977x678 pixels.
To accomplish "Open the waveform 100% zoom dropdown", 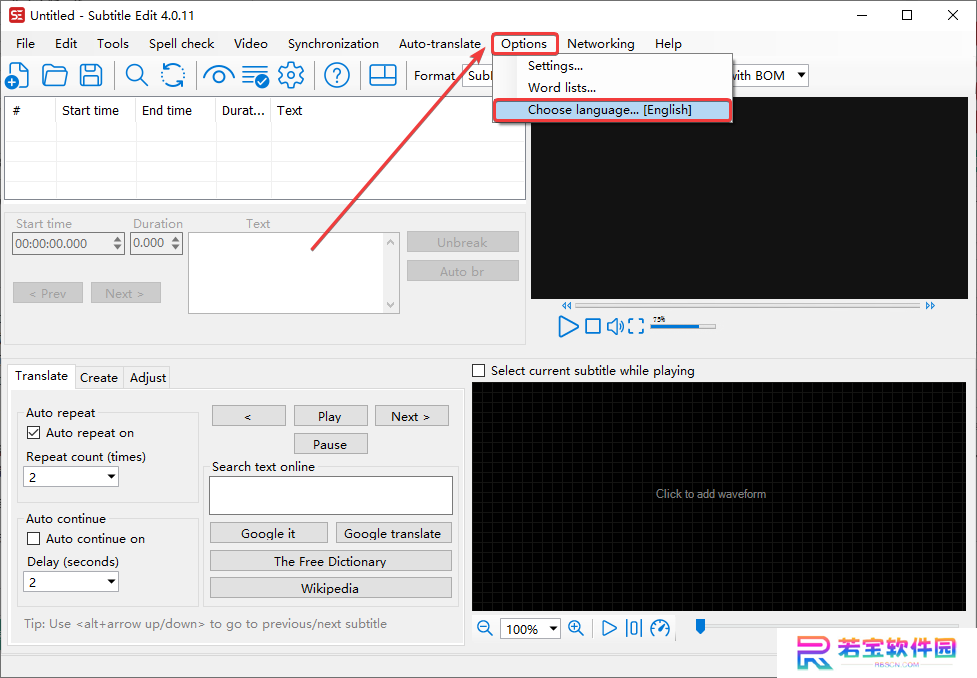I will [553, 629].
